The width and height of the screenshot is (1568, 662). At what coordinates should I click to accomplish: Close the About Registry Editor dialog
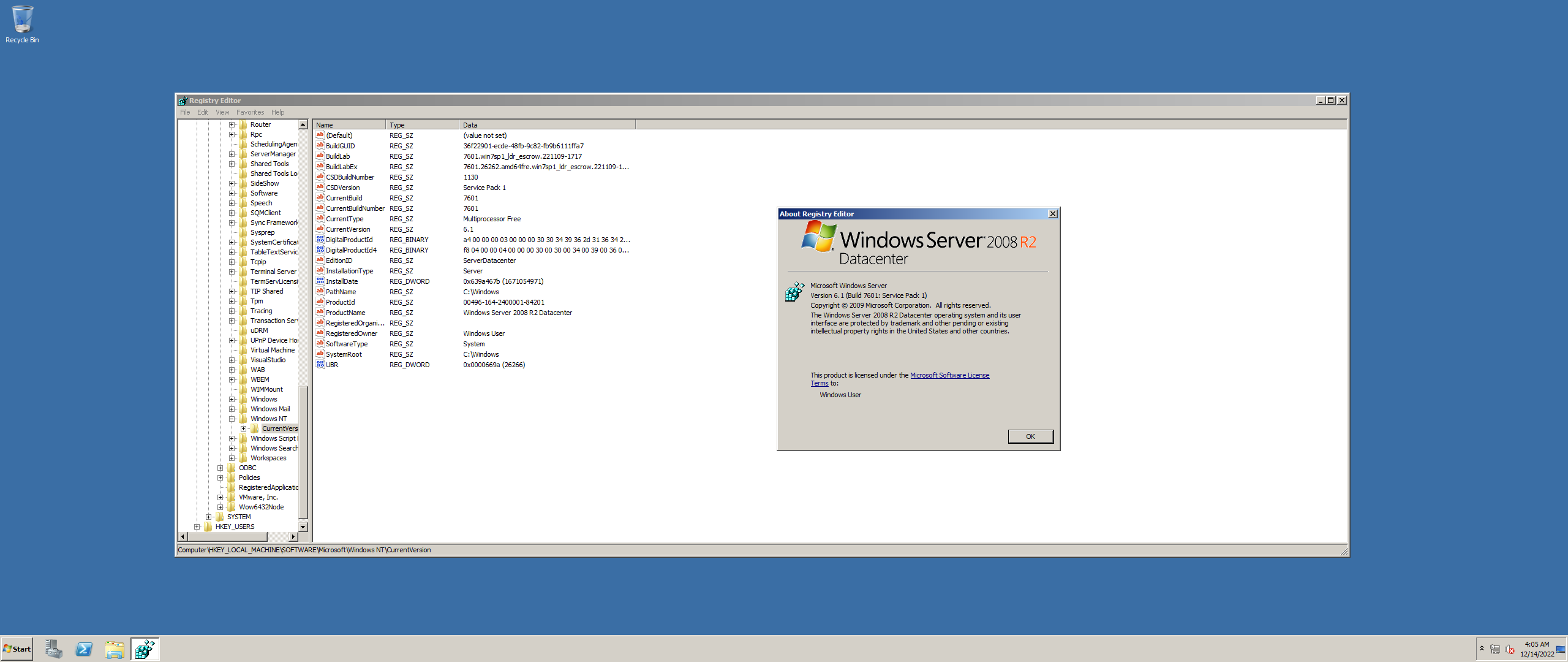point(1052,214)
